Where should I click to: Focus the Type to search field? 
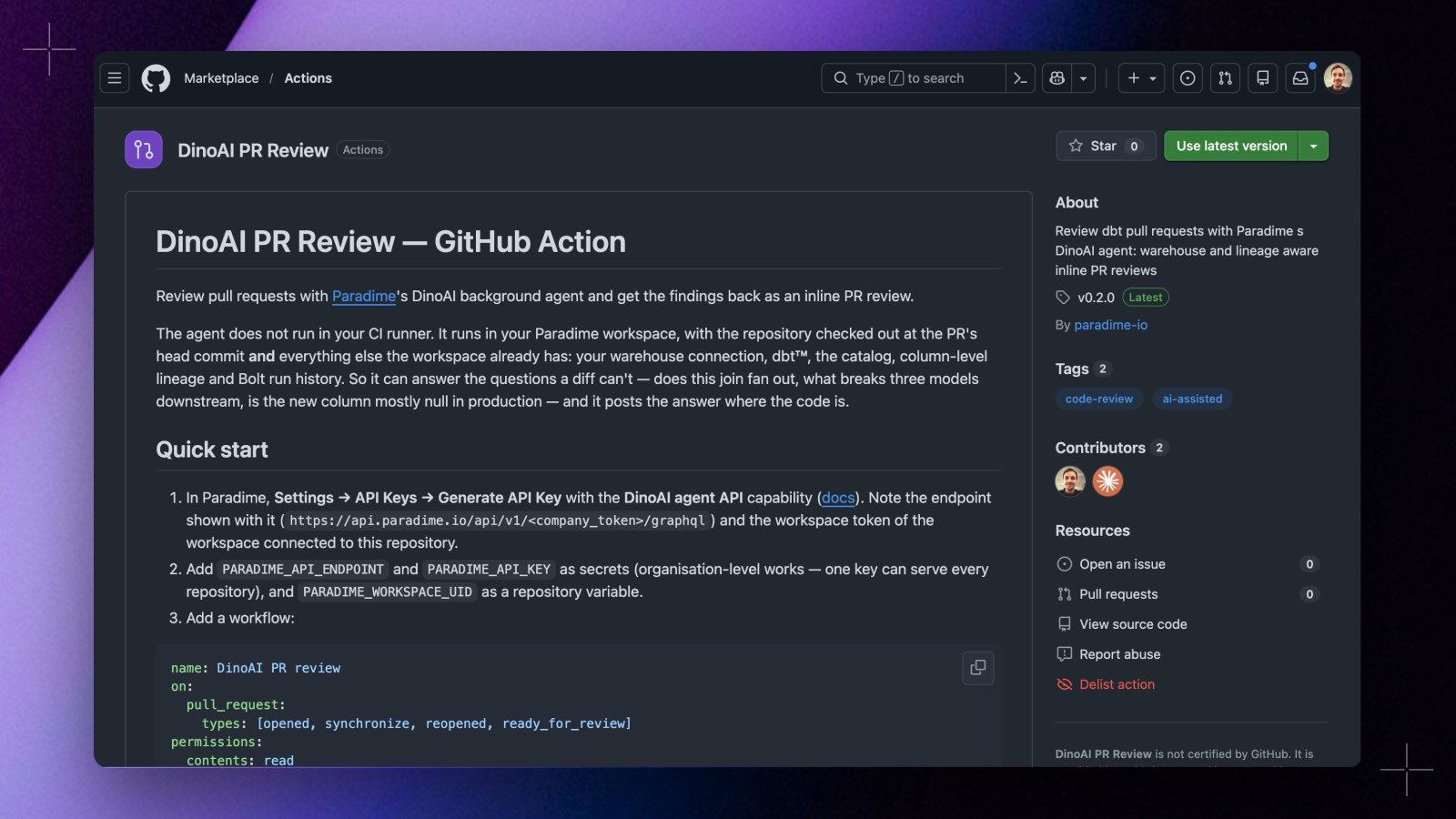914,78
